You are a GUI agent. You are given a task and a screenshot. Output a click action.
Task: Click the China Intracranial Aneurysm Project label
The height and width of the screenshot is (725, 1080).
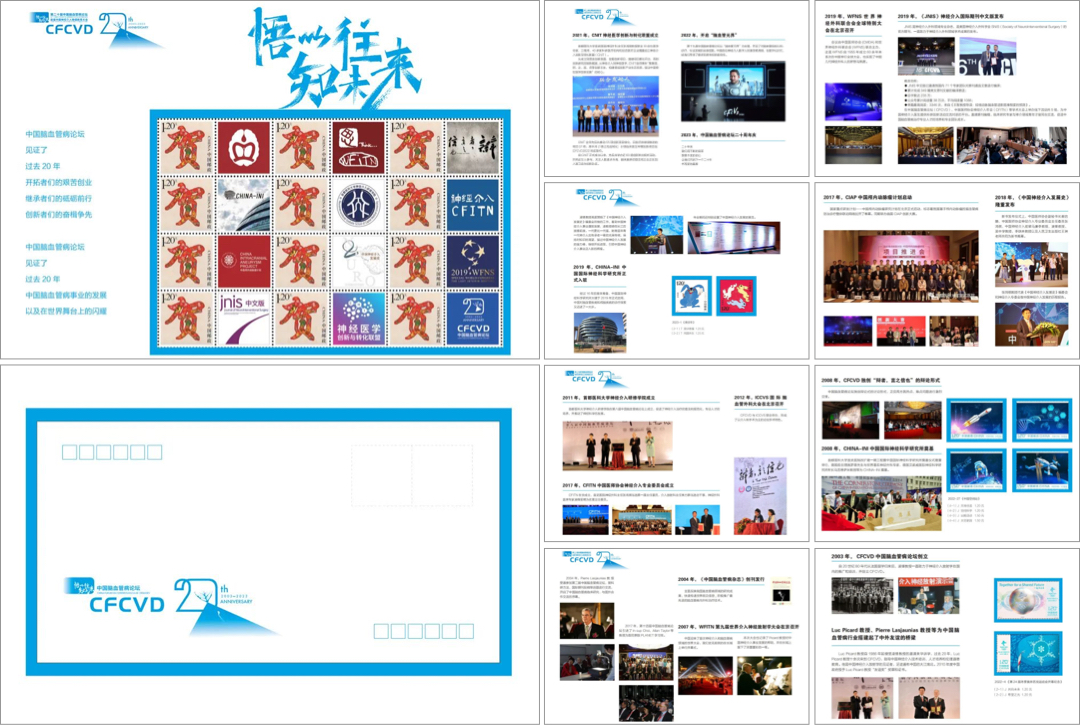coord(244,262)
